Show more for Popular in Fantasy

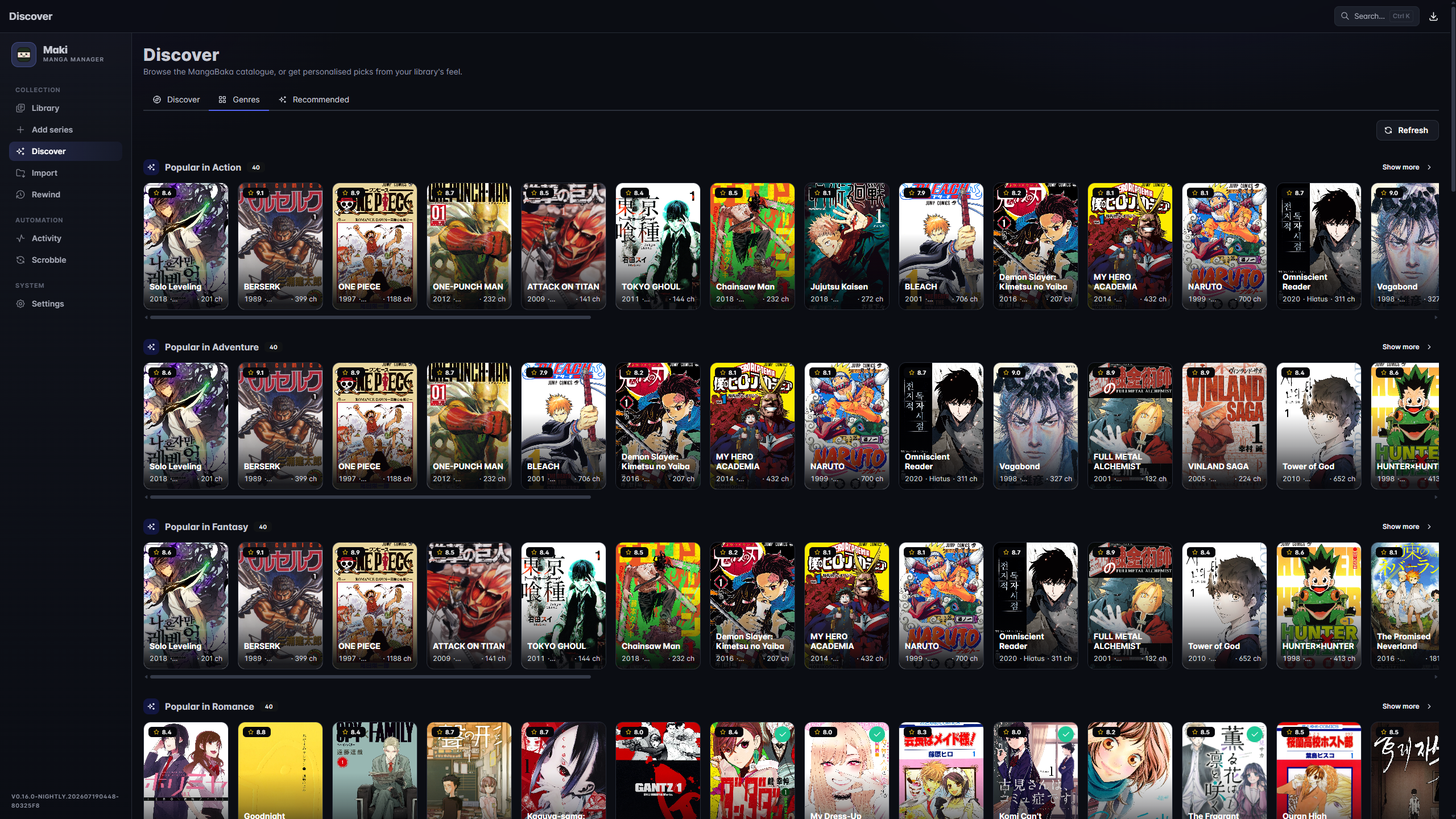(x=1407, y=527)
